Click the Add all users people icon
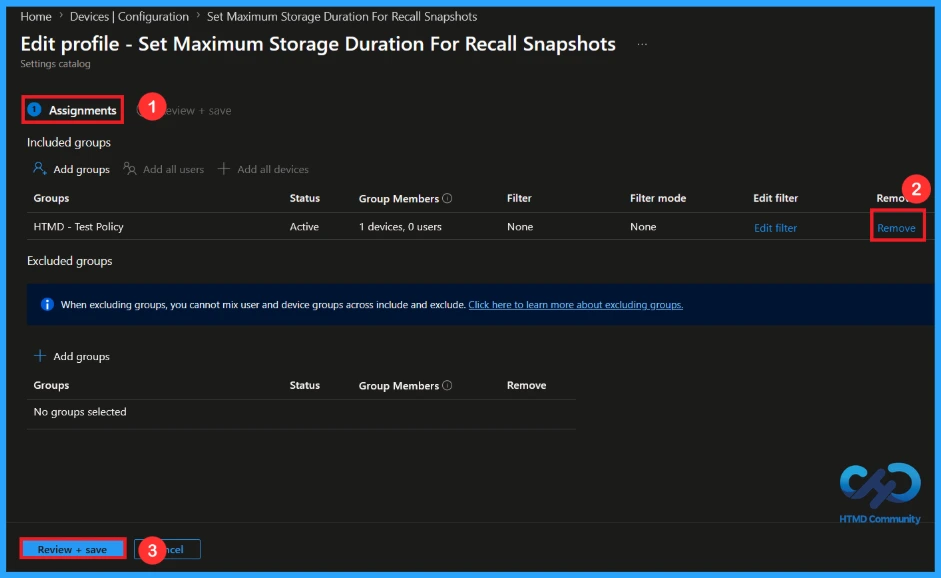The width and height of the screenshot is (941, 578). click(x=130, y=169)
